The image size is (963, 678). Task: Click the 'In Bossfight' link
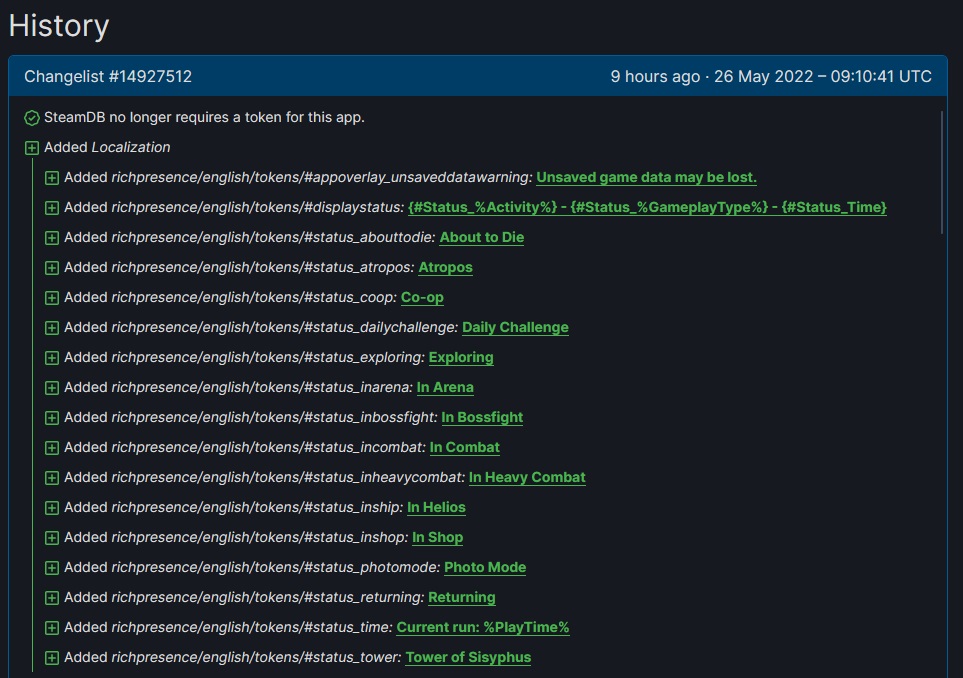coord(482,418)
